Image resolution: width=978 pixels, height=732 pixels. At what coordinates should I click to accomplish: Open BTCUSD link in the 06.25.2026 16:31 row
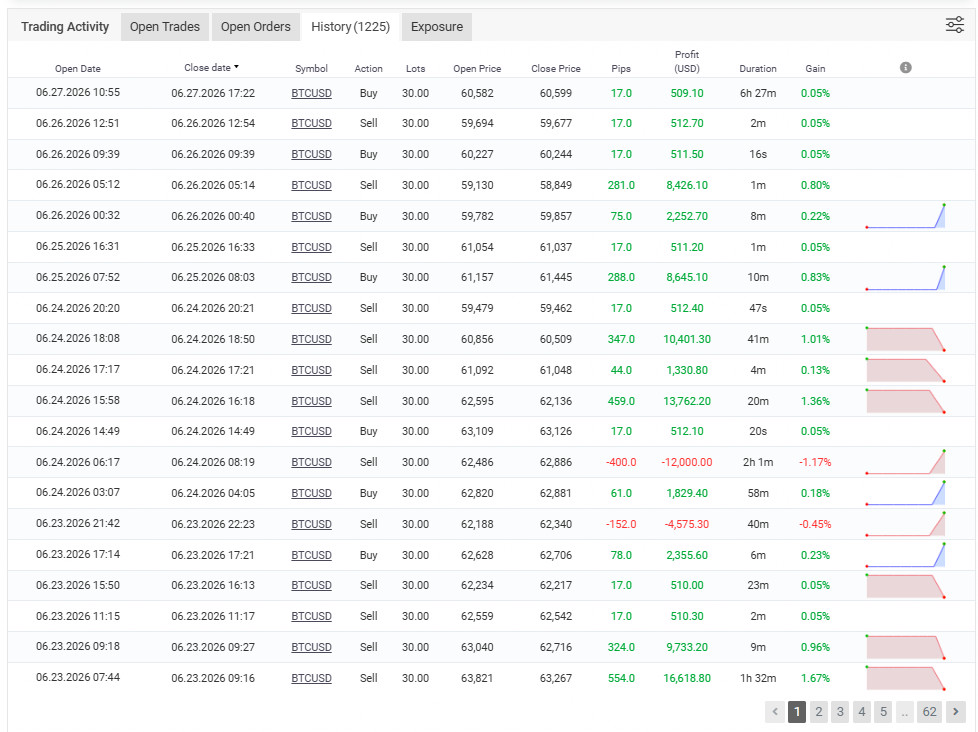(x=311, y=247)
